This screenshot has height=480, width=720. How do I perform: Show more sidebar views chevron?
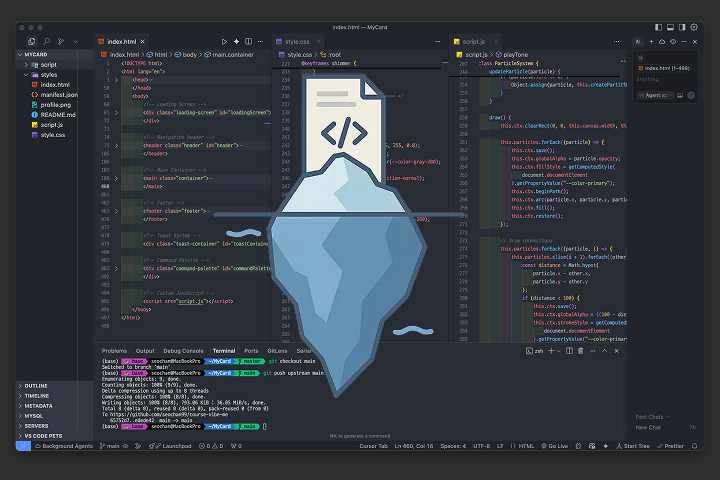(75, 41)
